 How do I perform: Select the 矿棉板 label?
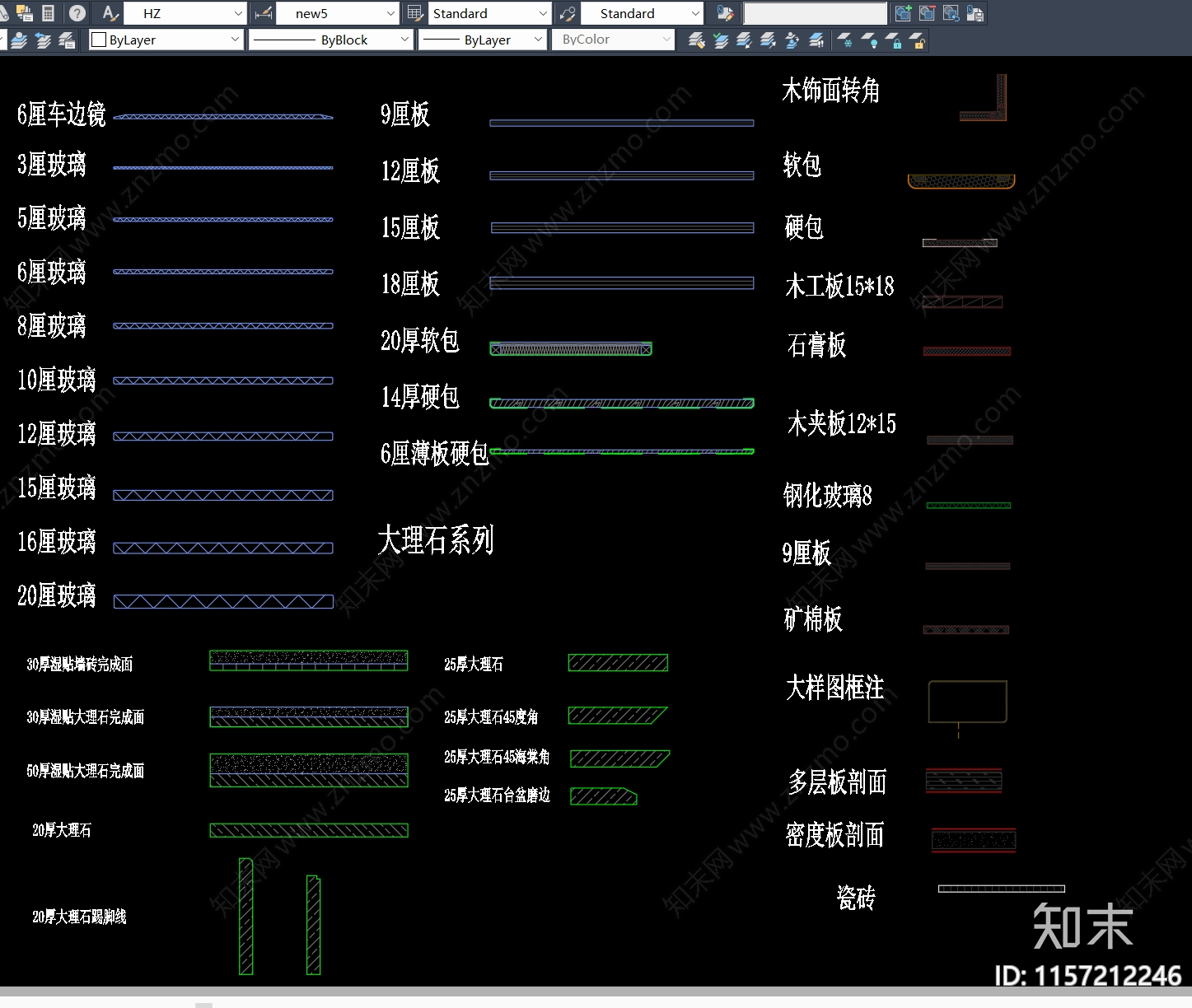coord(813,618)
